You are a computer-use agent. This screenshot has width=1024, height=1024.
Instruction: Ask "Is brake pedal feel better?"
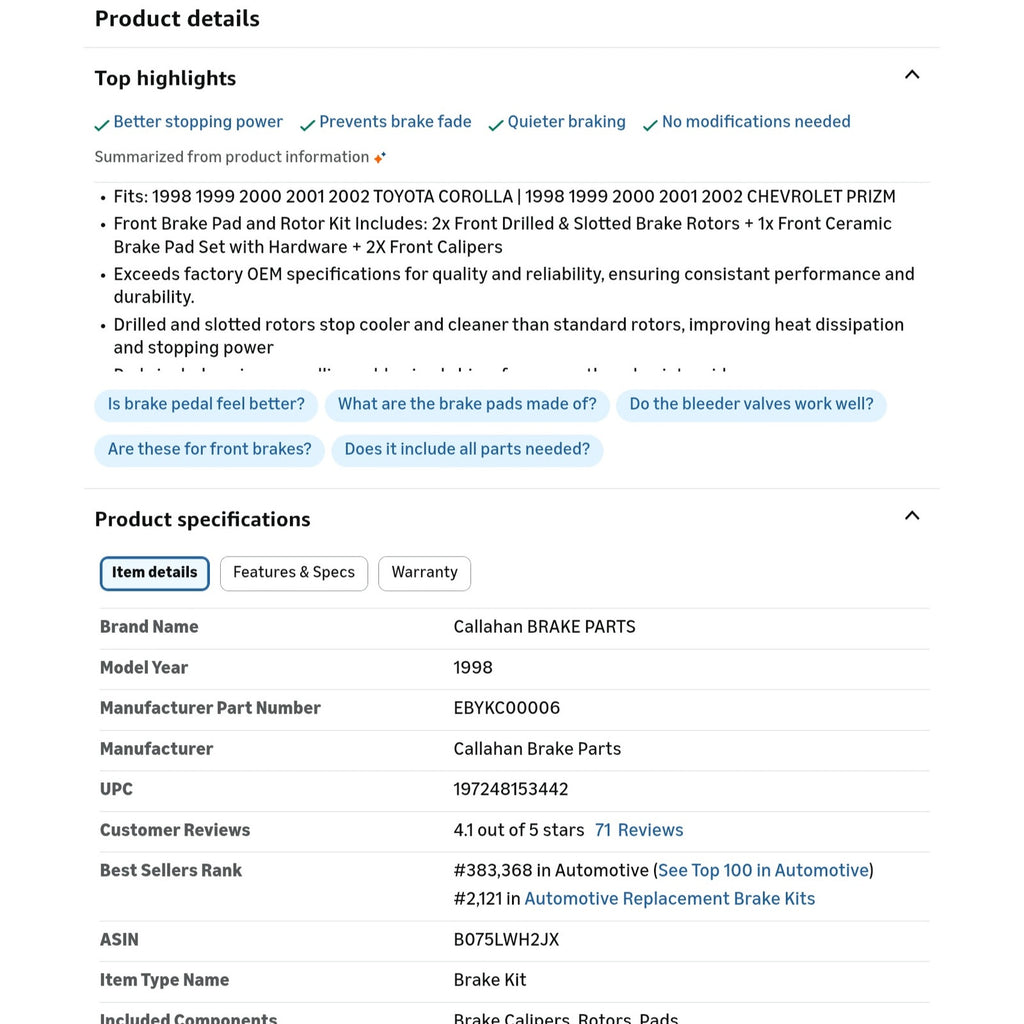(x=206, y=405)
